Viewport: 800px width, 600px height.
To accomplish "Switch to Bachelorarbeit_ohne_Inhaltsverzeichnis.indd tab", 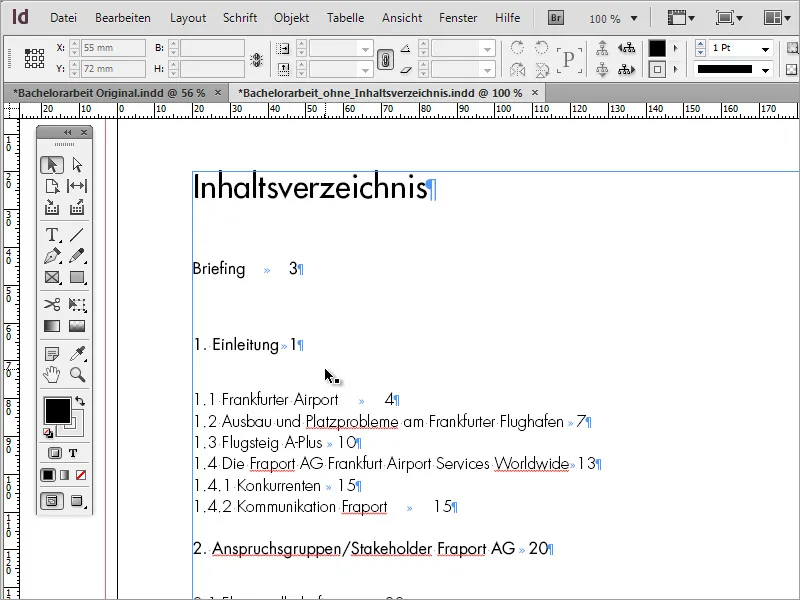I will coord(380,93).
